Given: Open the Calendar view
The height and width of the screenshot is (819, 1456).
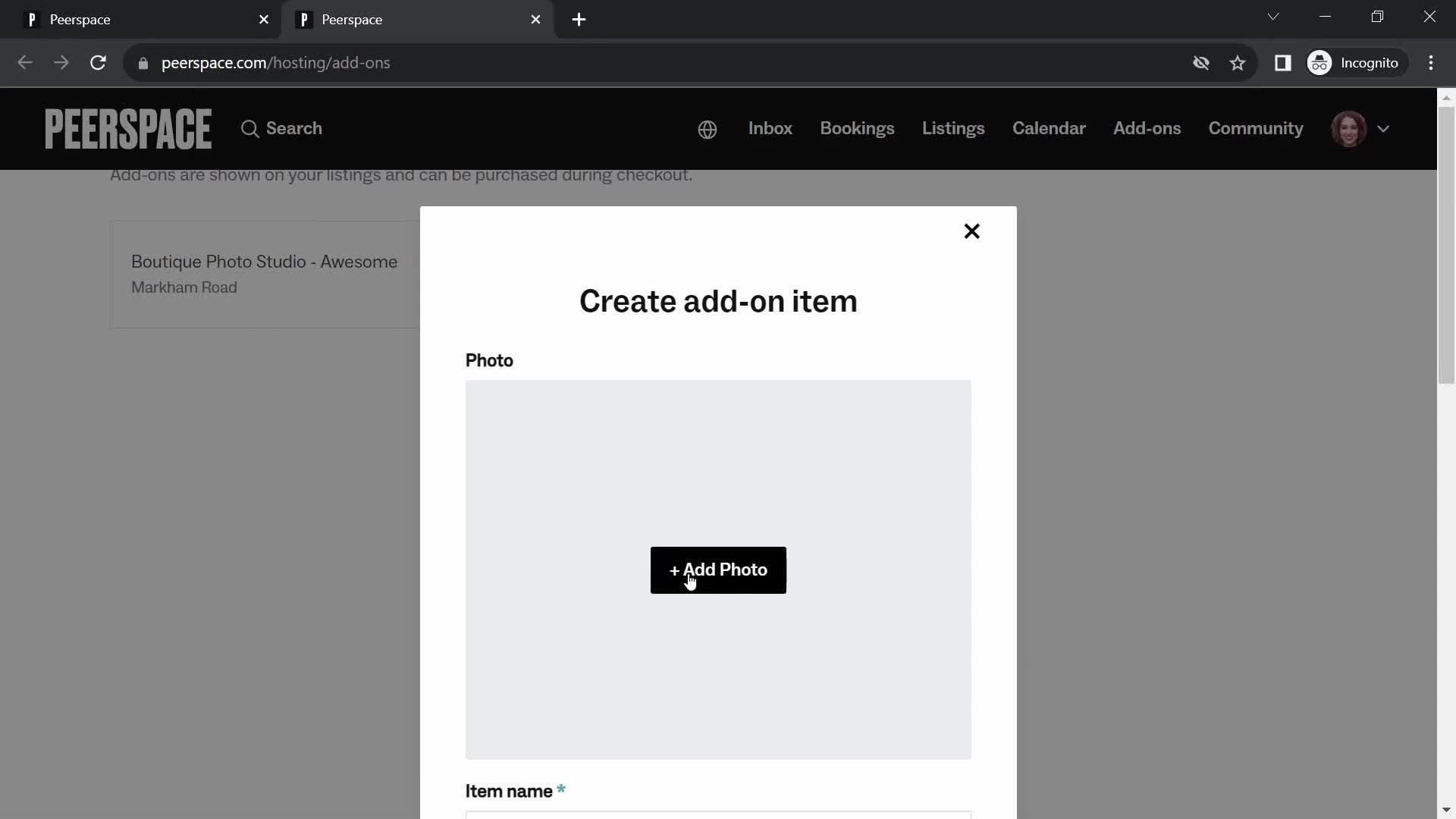Looking at the screenshot, I should (x=1049, y=128).
